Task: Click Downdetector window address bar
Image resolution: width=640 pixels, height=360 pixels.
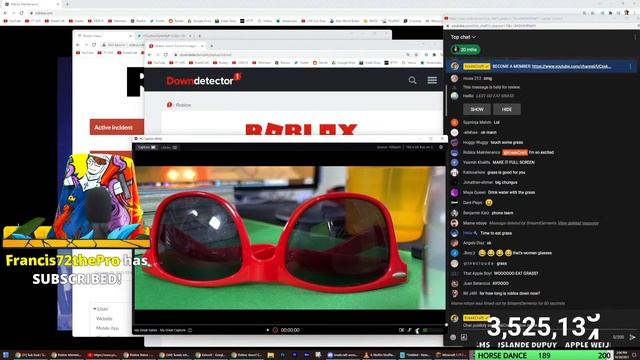Action: point(286,55)
